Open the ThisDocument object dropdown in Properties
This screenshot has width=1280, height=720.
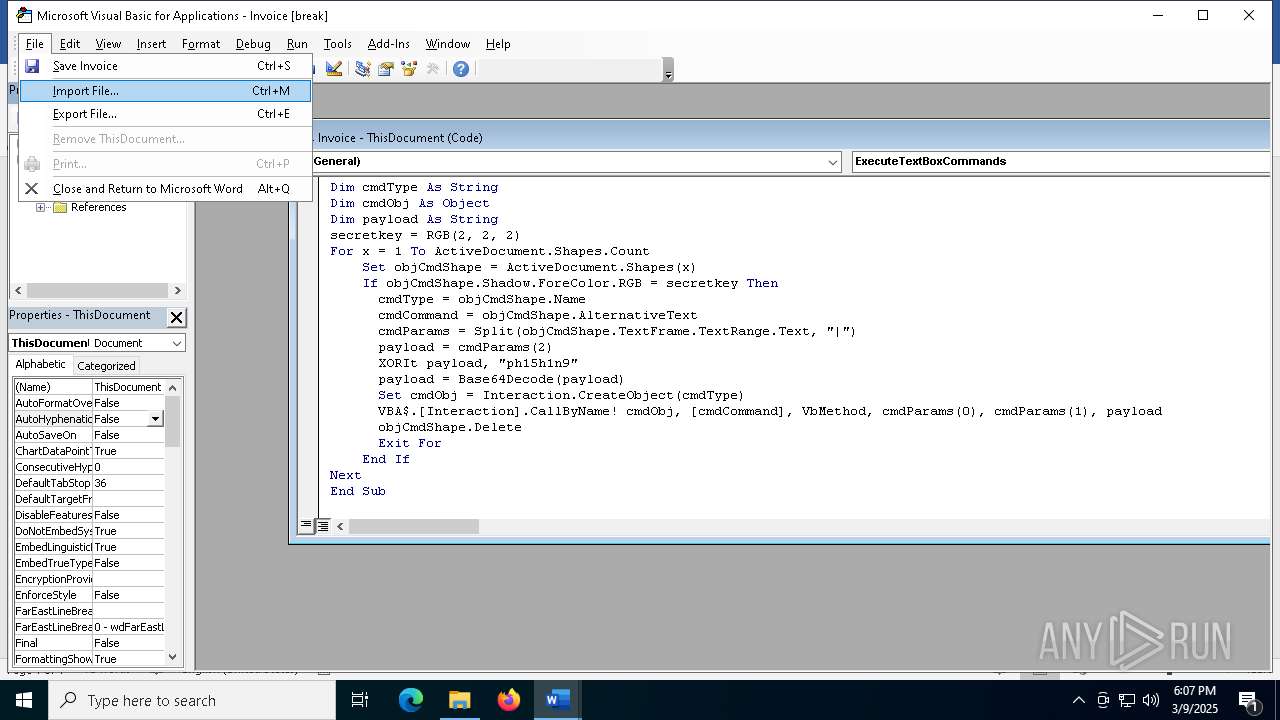pos(177,343)
